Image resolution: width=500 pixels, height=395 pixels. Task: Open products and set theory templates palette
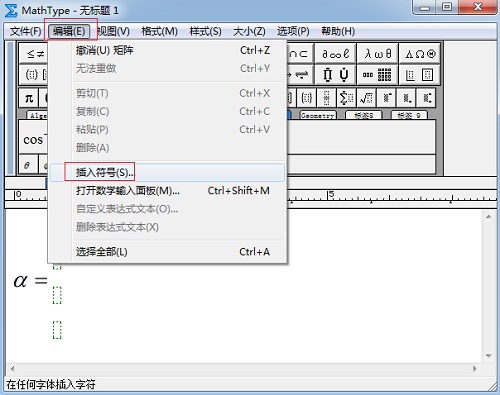(x=335, y=74)
